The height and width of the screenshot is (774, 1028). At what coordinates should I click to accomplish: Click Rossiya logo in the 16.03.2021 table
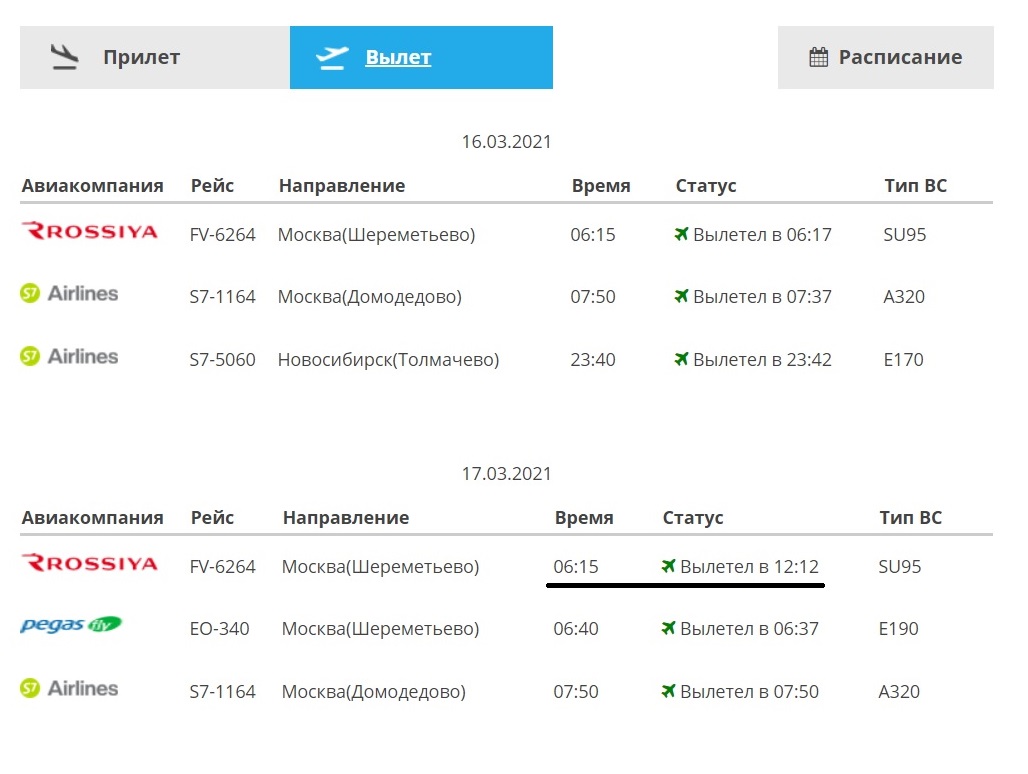(x=90, y=231)
